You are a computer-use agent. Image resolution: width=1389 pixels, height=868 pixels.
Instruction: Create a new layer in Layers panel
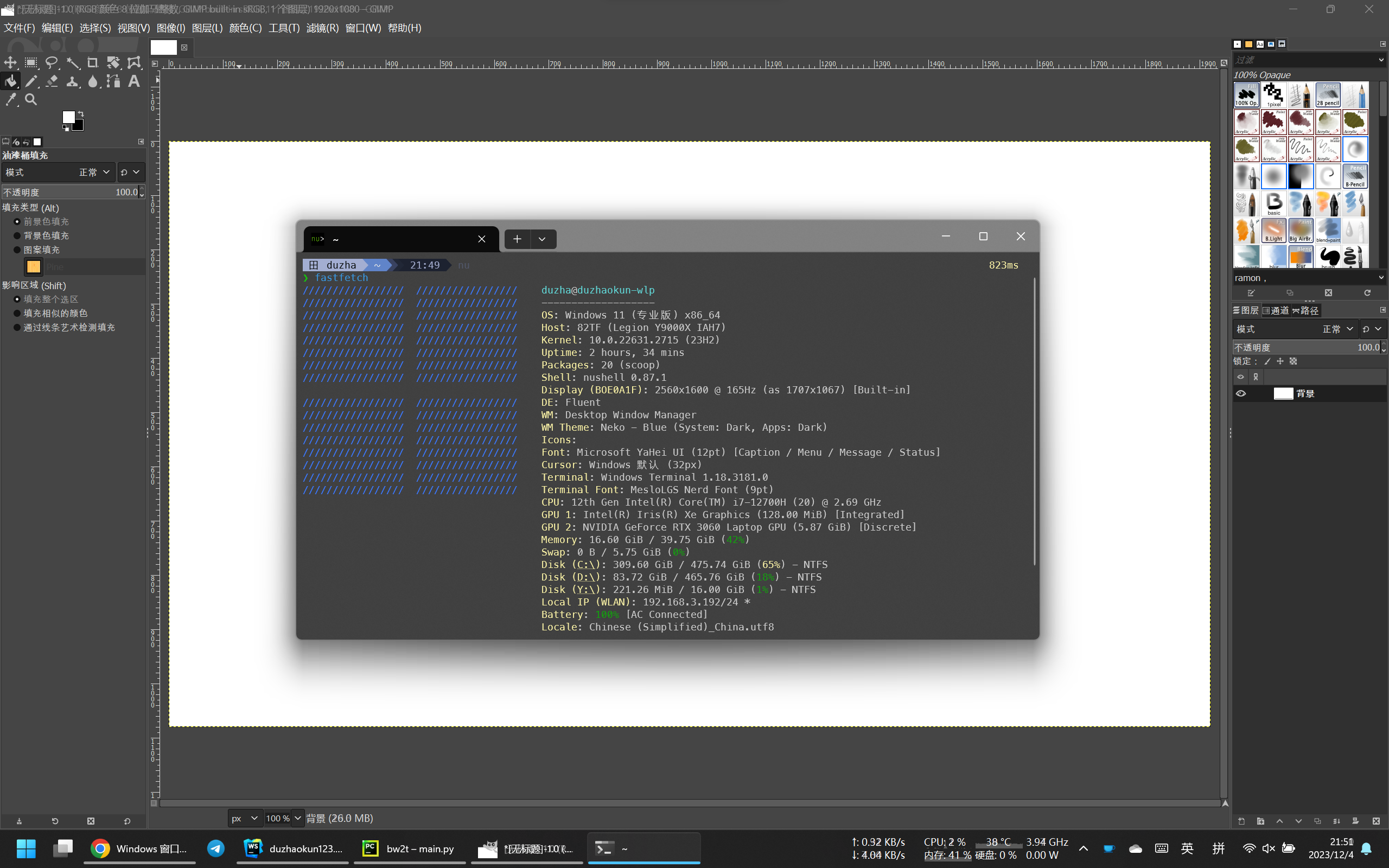point(1241,821)
